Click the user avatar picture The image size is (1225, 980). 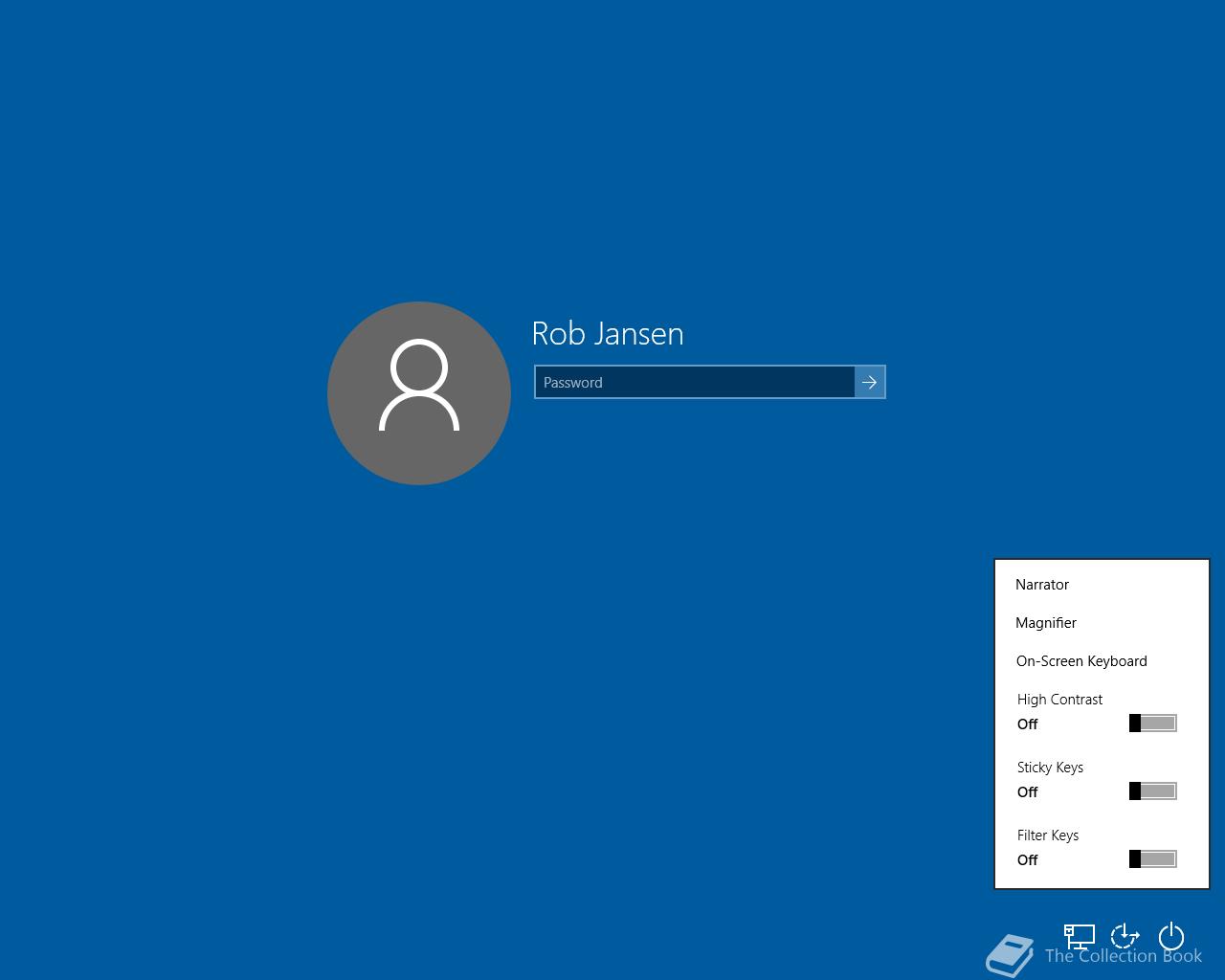(419, 393)
